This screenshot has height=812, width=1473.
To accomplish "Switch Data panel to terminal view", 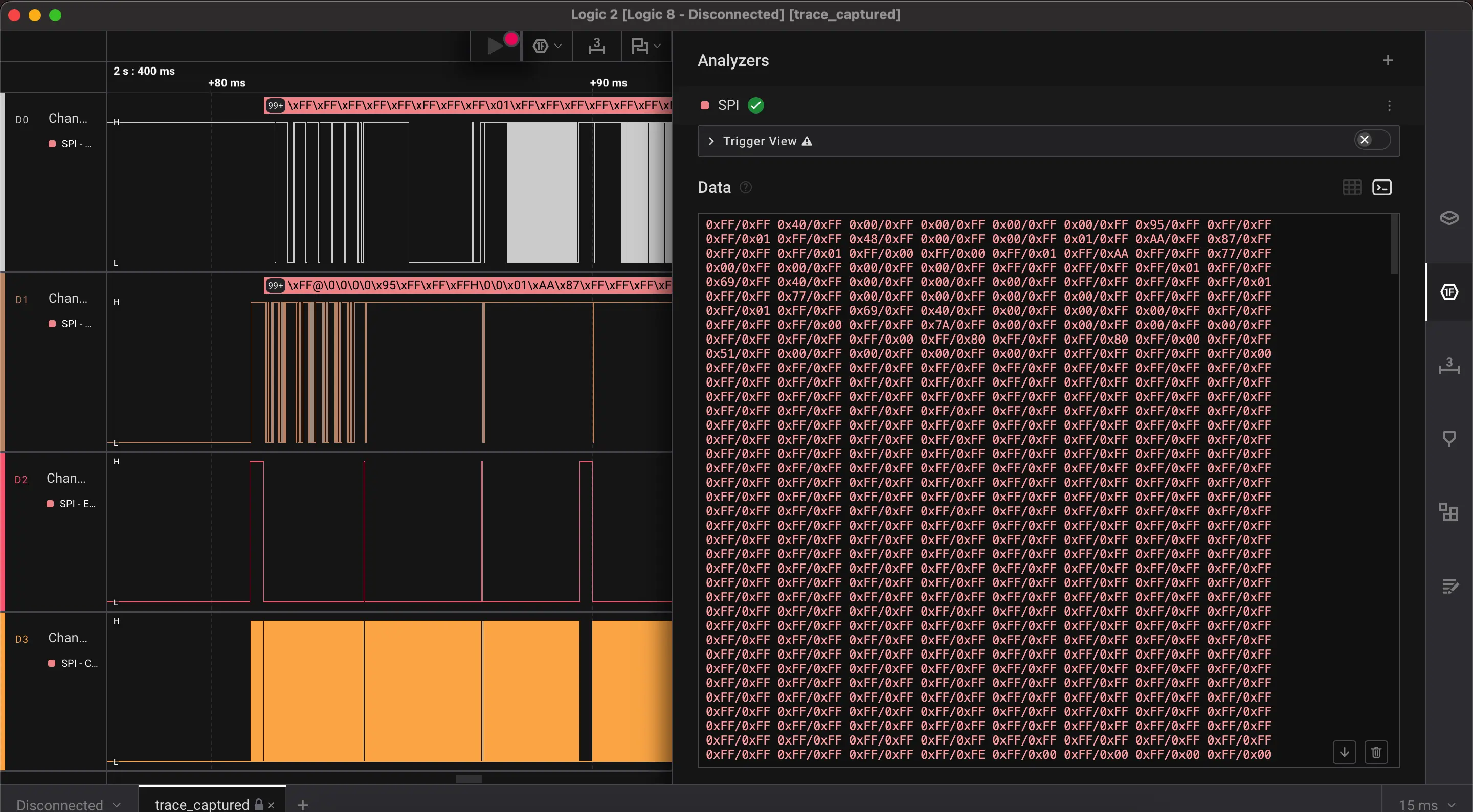I will coord(1382,187).
